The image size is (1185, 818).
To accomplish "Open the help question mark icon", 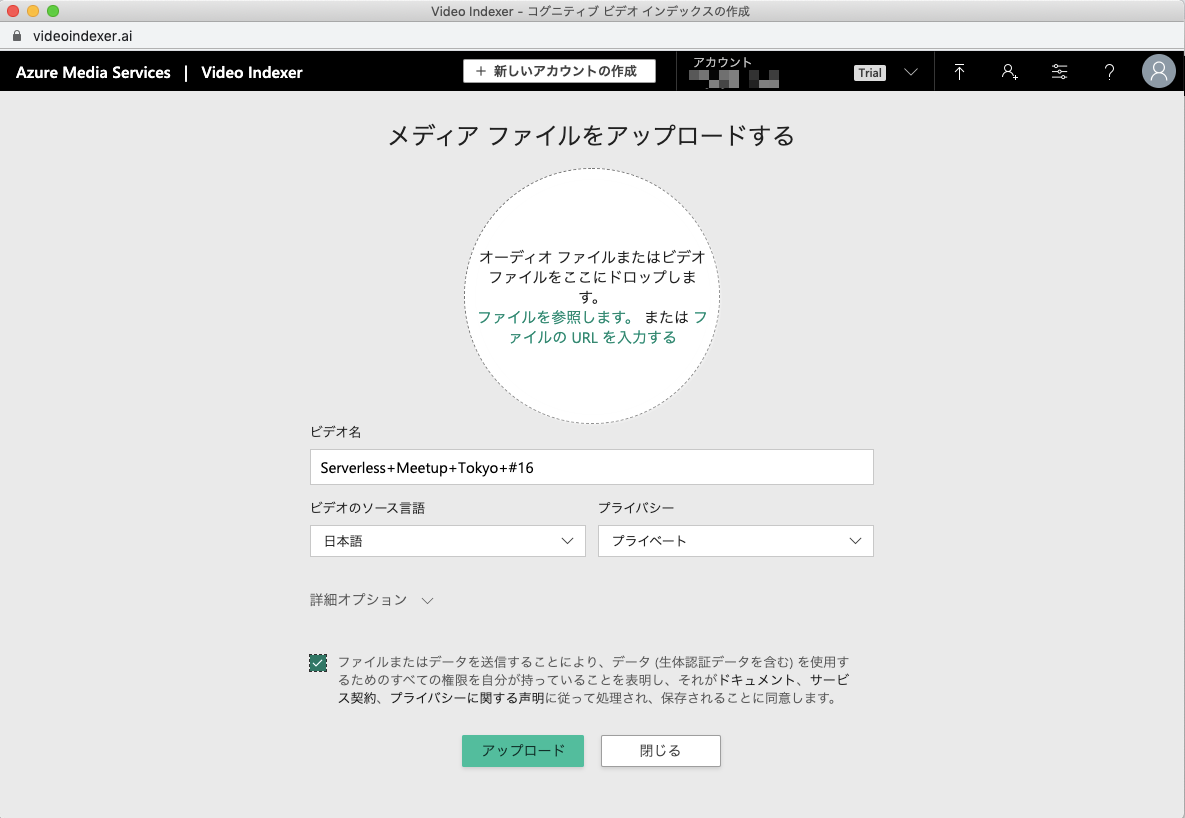I will 1109,71.
